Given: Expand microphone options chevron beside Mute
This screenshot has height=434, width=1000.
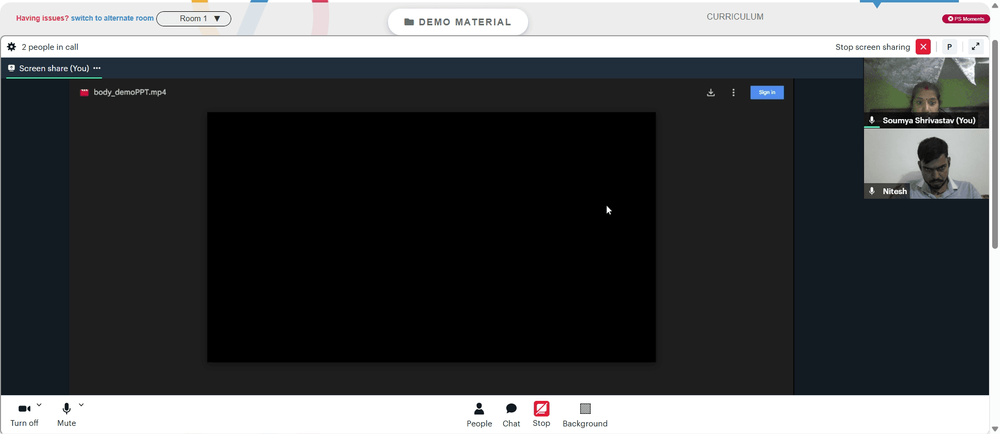Looking at the screenshot, I should tap(81, 405).
